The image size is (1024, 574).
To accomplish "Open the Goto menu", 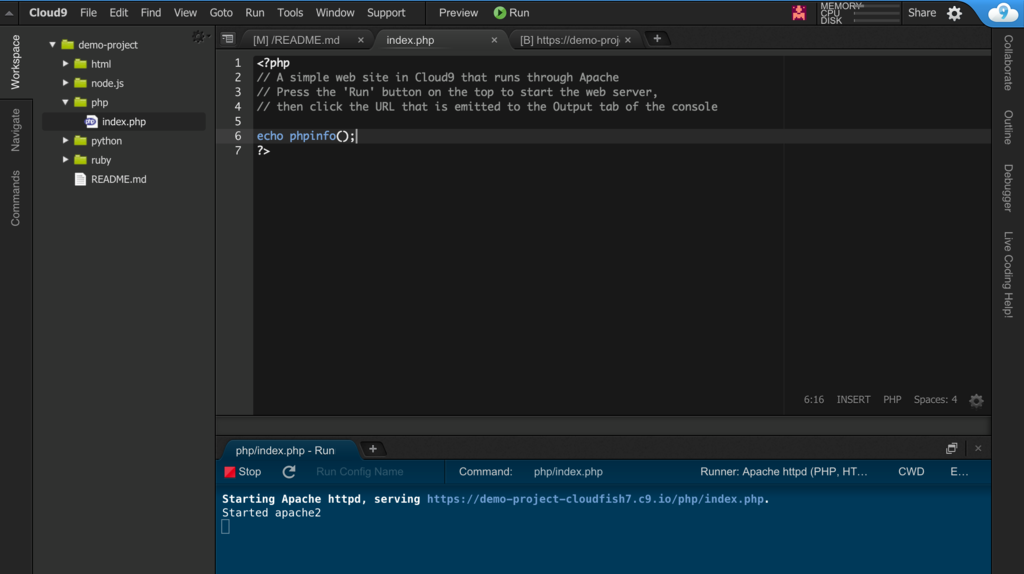I will (x=221, y=12).
